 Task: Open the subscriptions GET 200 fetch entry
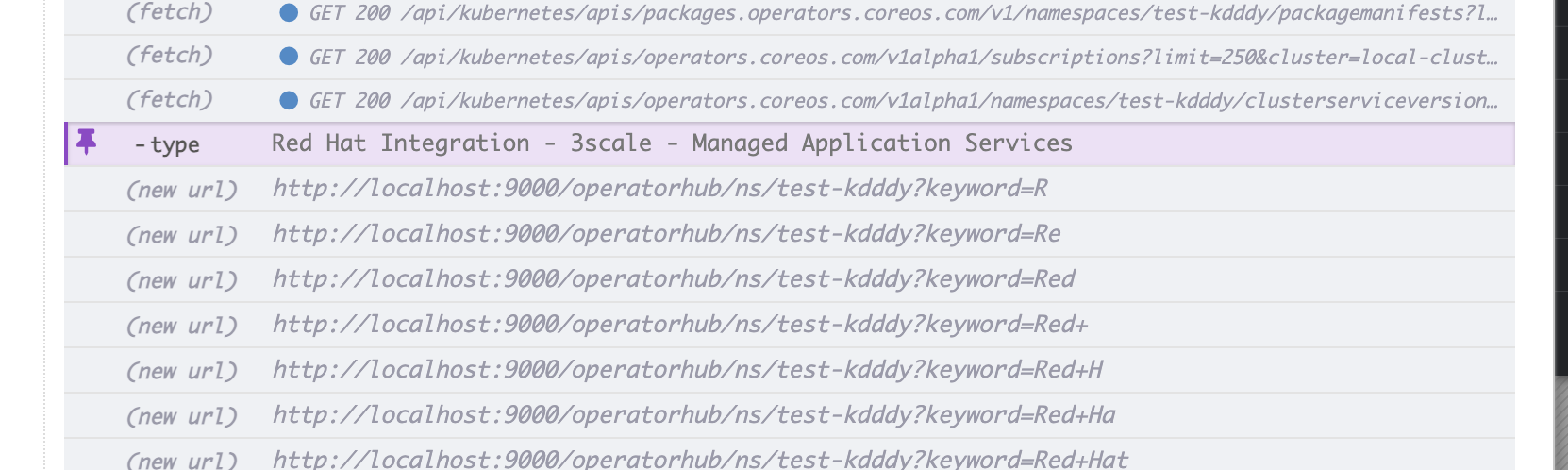[789, 57]
